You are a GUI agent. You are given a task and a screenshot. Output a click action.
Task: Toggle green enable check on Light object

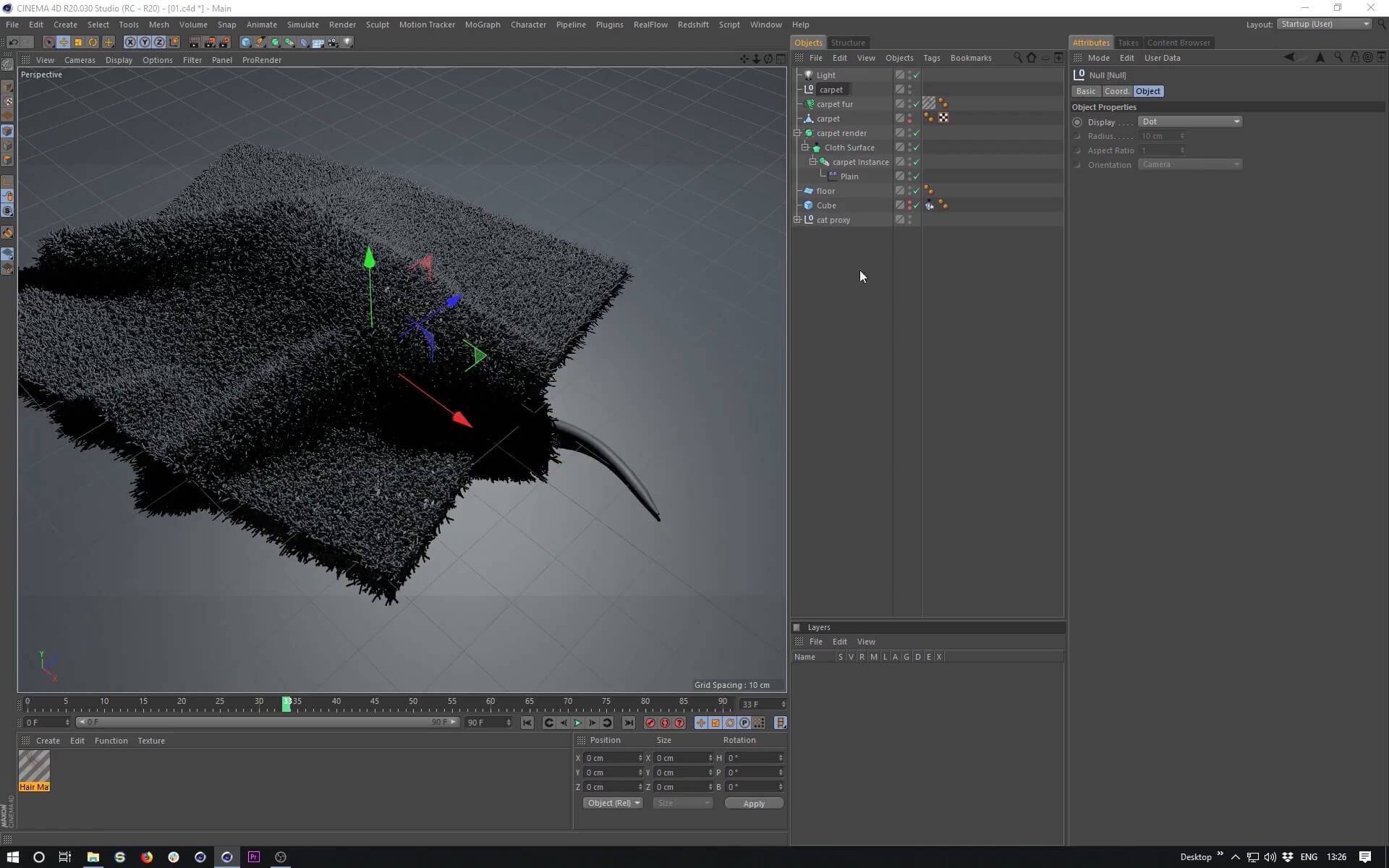click(x=916, y=75)
